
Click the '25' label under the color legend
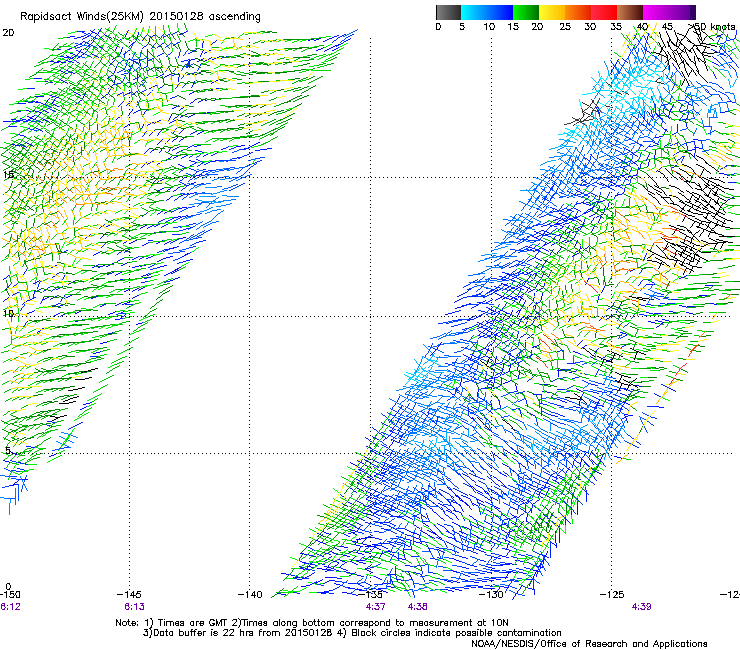[565, 27]
